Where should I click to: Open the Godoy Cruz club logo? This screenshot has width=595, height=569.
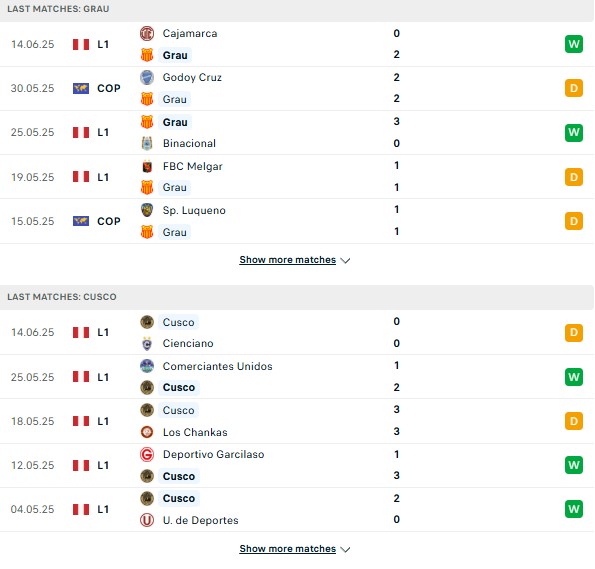point(147,77)
